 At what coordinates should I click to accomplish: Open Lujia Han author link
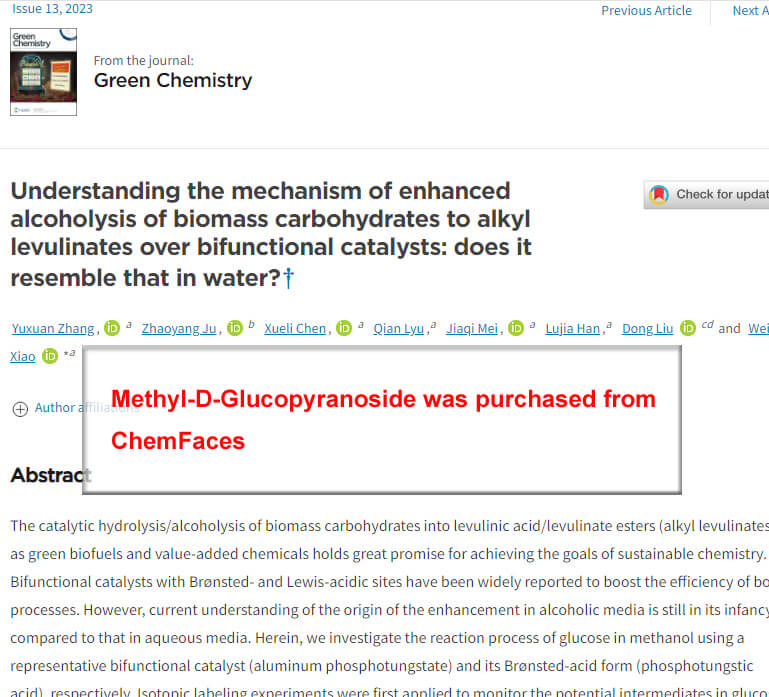point(573,328)
